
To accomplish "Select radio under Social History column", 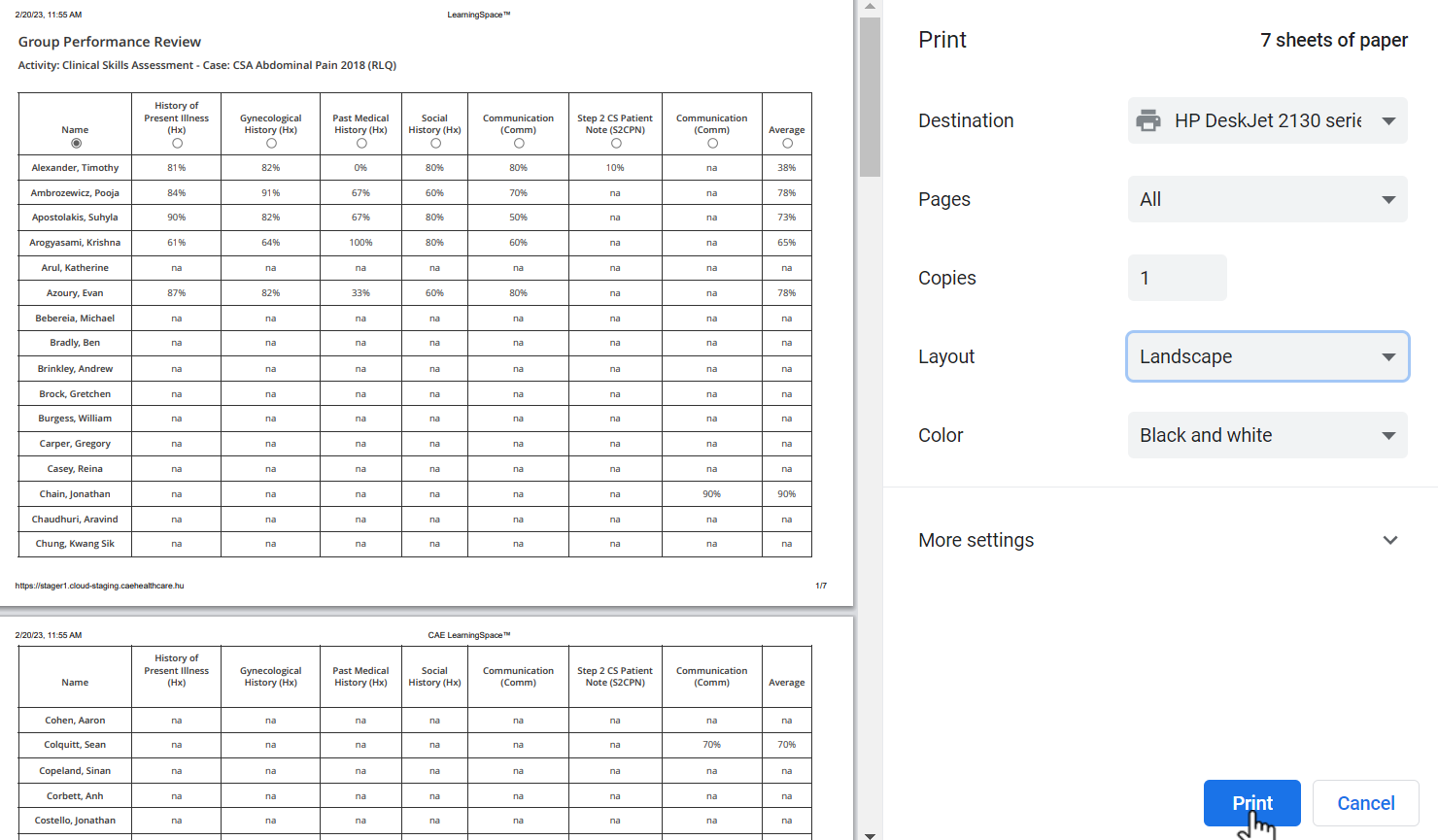I will (435, 143).
